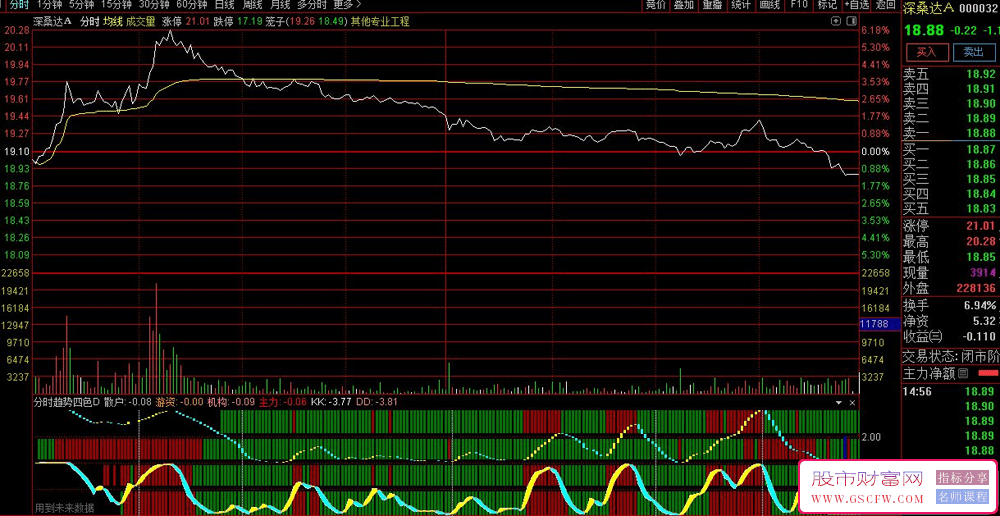1000x516 pixels.
Task: Click the 交易状态 status line
Action: pos(950,356)
